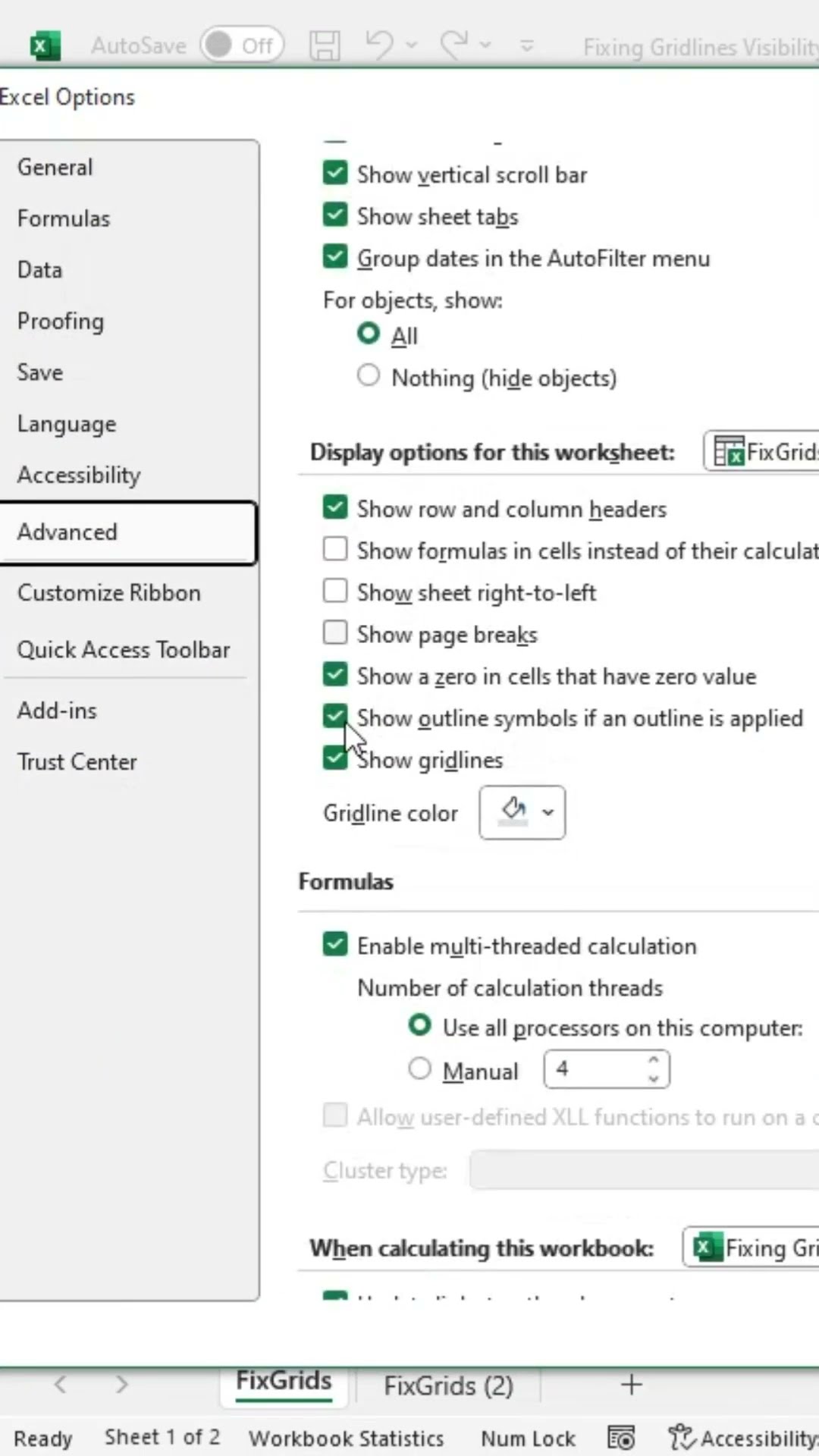Switch to the FixGrids (2) sheet tab
This screenshot has height=1456, width=819.
tap(448, 1385)
